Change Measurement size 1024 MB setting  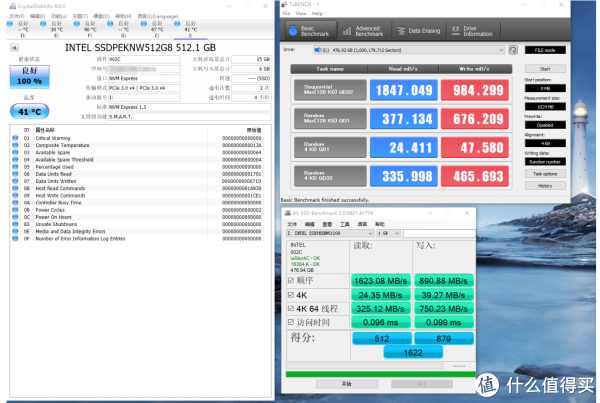(545, 107)
